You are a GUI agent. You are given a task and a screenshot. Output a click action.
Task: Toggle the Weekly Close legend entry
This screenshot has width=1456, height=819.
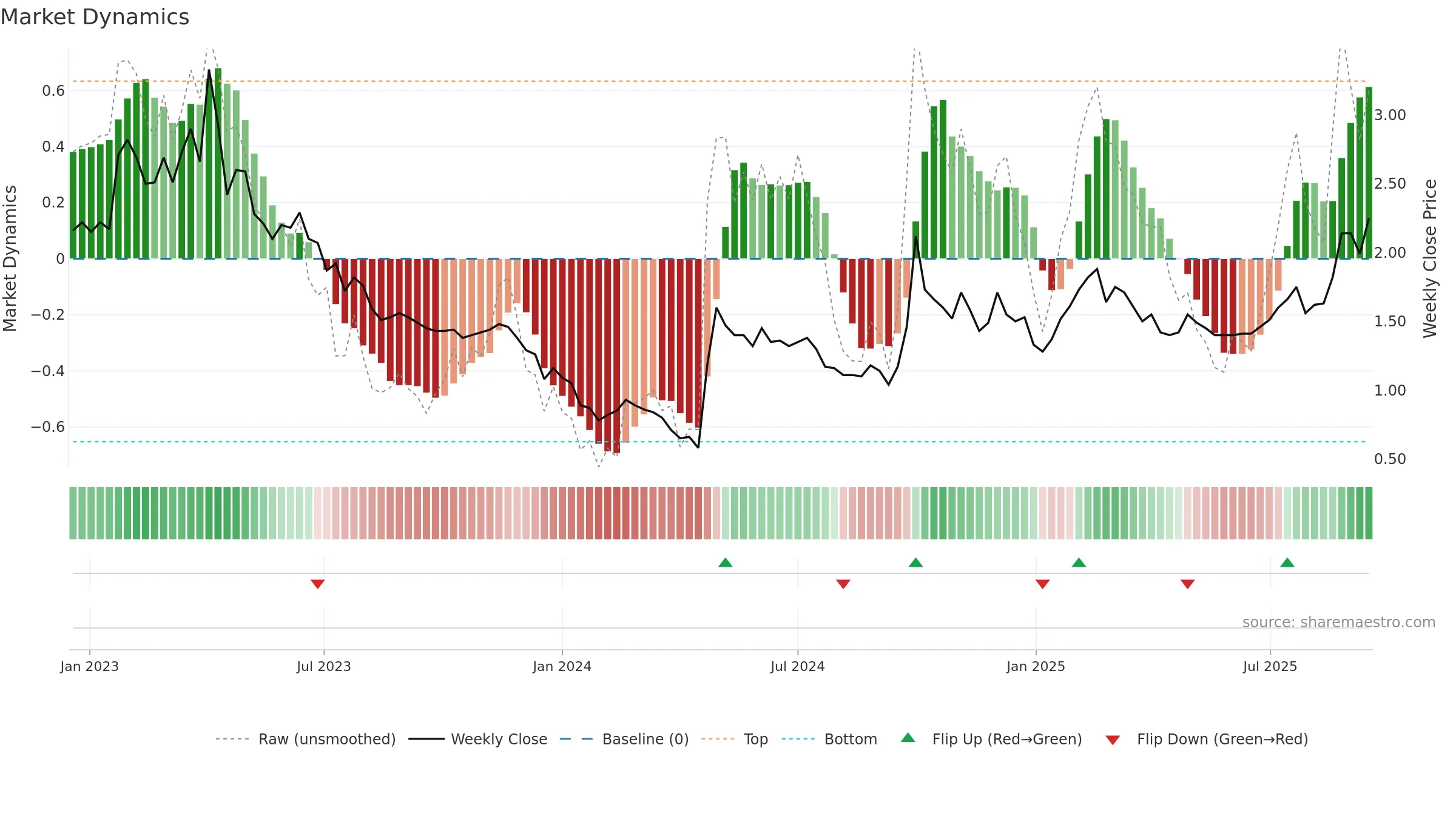click(x=478, y=739)
